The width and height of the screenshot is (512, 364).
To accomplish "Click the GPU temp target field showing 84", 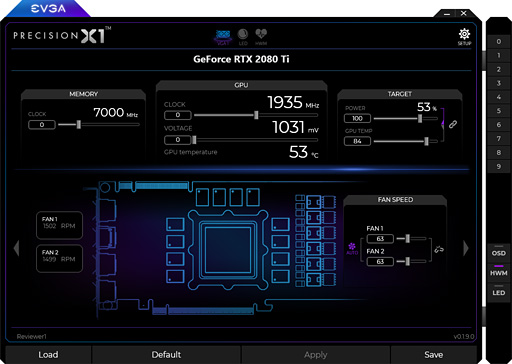I will pos(357,141).
